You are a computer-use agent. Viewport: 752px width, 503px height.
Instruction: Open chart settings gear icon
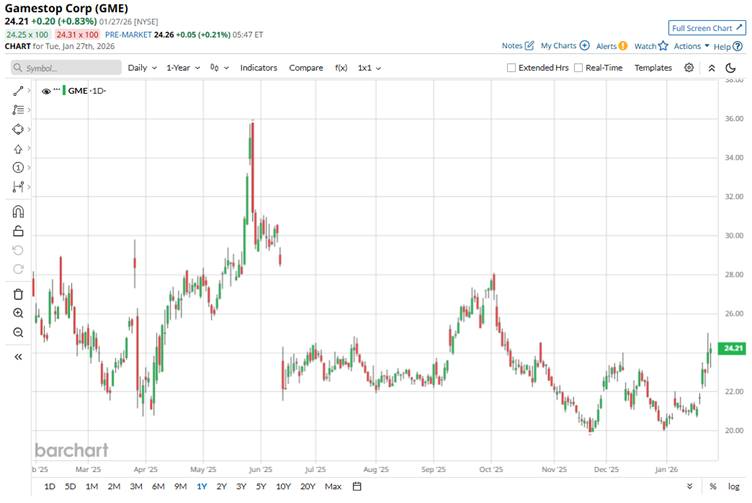click(689, 68)
